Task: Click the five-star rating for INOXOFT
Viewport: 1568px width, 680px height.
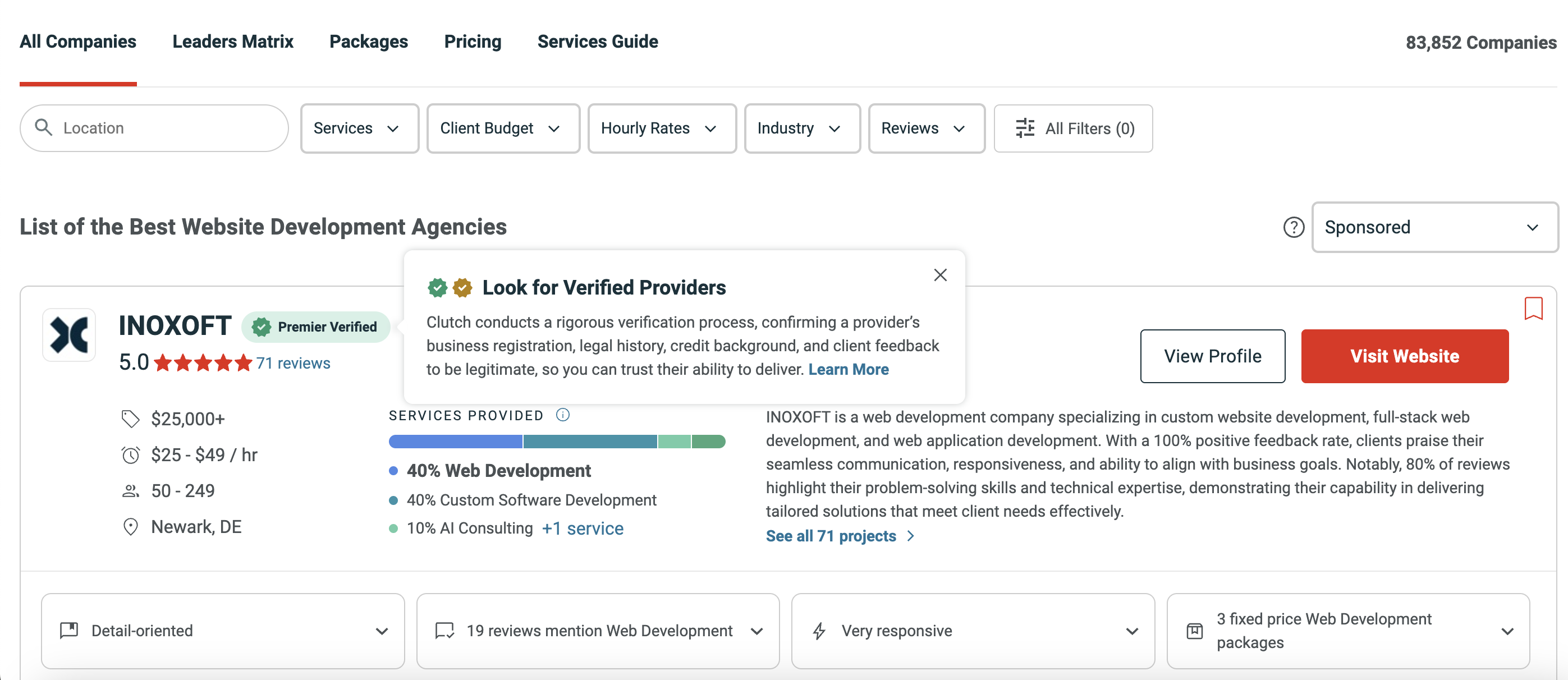Action: 203,363
